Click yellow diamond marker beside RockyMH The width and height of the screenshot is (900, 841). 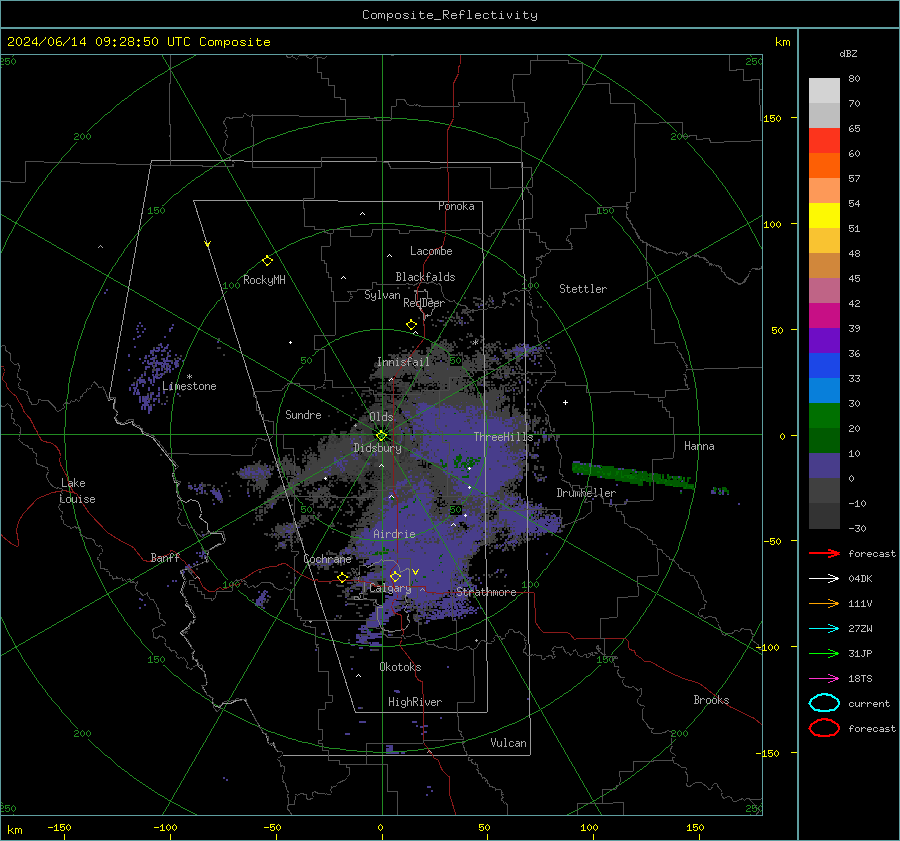click(x=267, y=261)
